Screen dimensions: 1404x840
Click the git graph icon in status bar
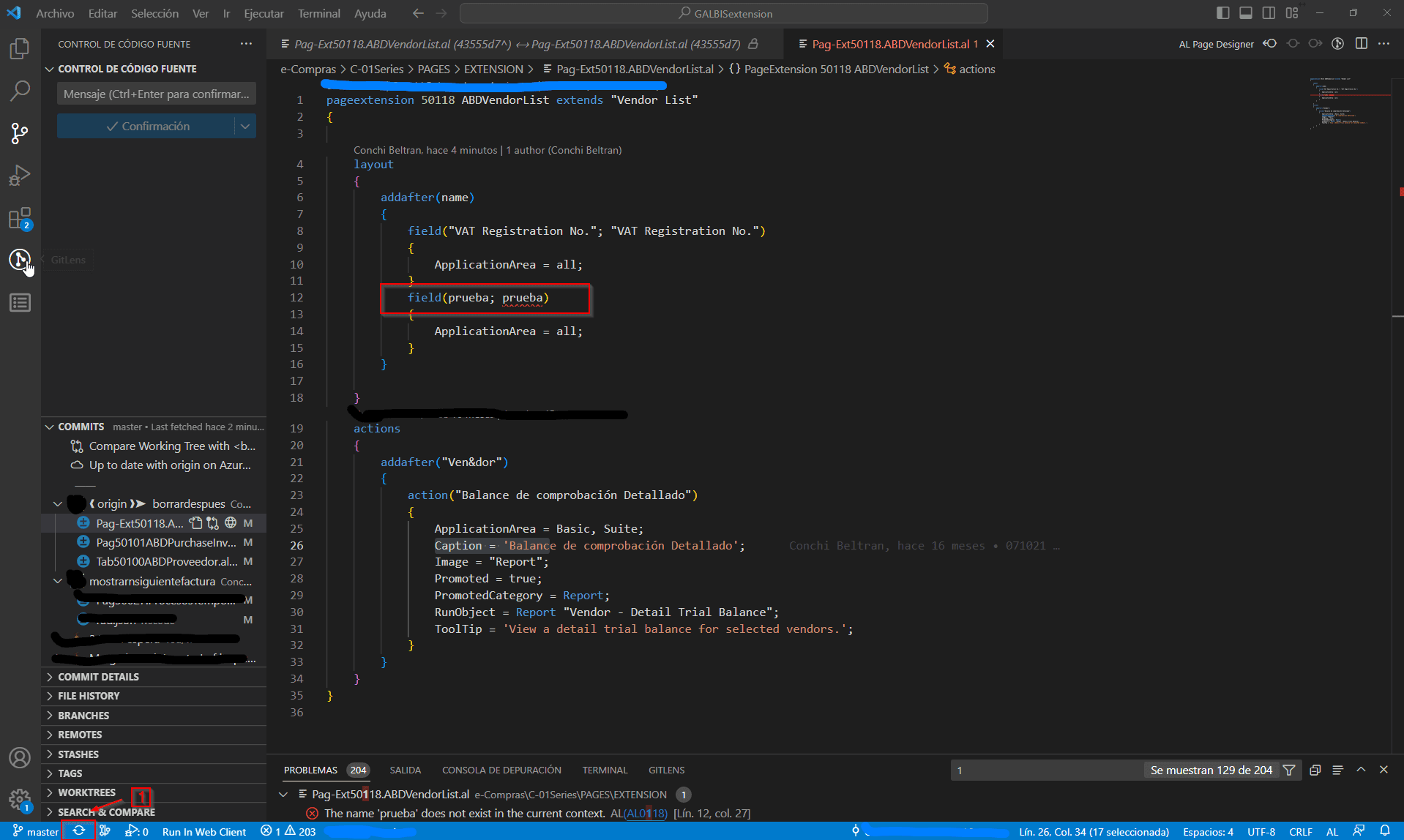click(105, 831)
